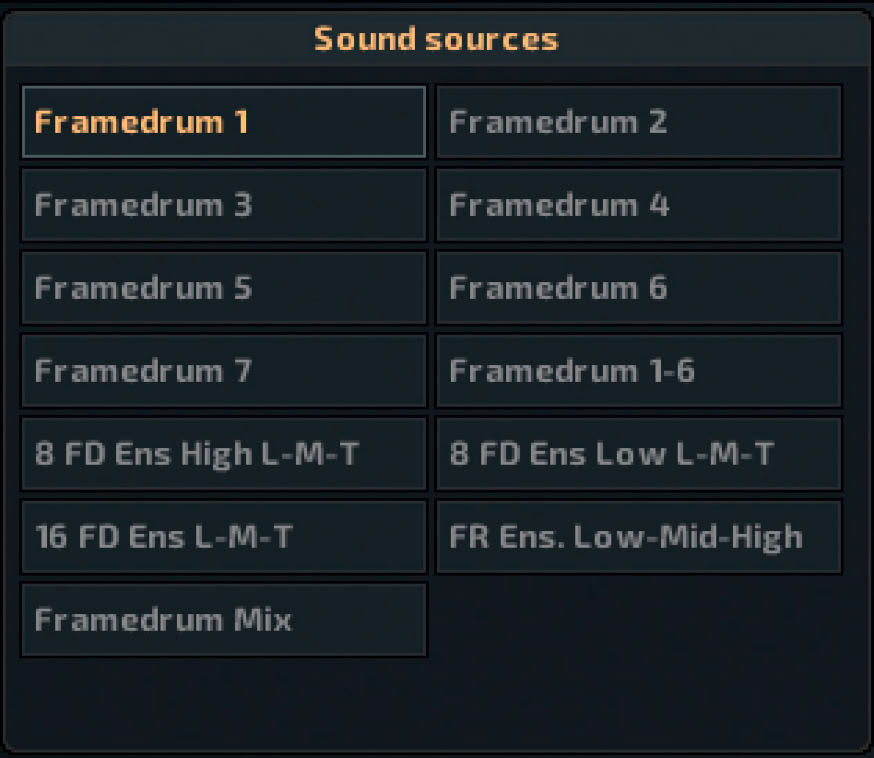The width and height of the screenshot is (874, 758).
Task: Choose 8 FD Ens High L-M-T
Action: tap(223, 454)
